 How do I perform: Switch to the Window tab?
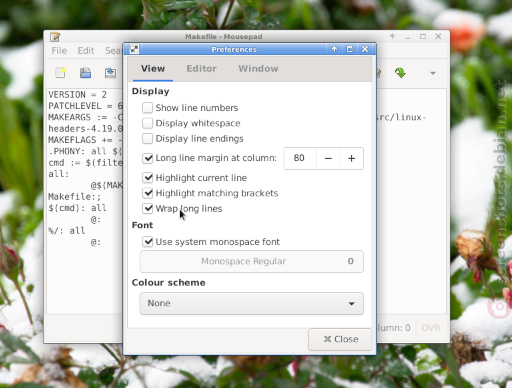coord(258,69)
